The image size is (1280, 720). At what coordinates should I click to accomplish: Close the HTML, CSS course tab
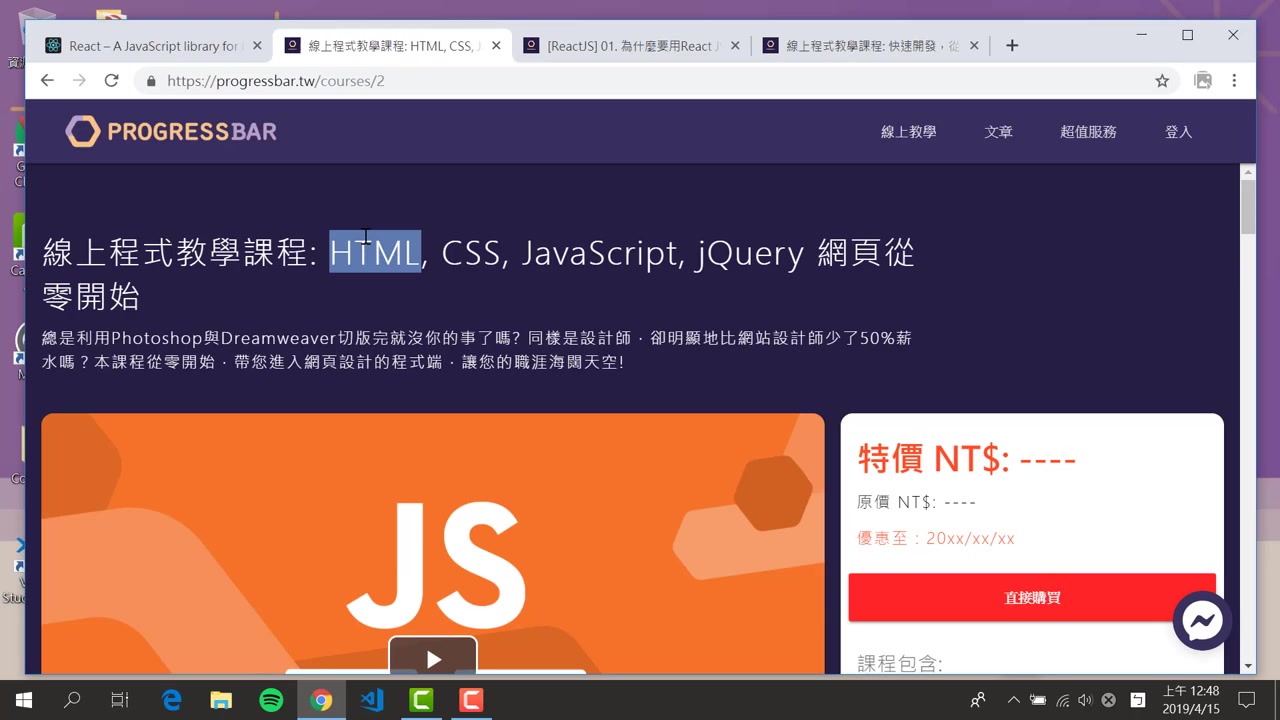[x=497, y=46]
